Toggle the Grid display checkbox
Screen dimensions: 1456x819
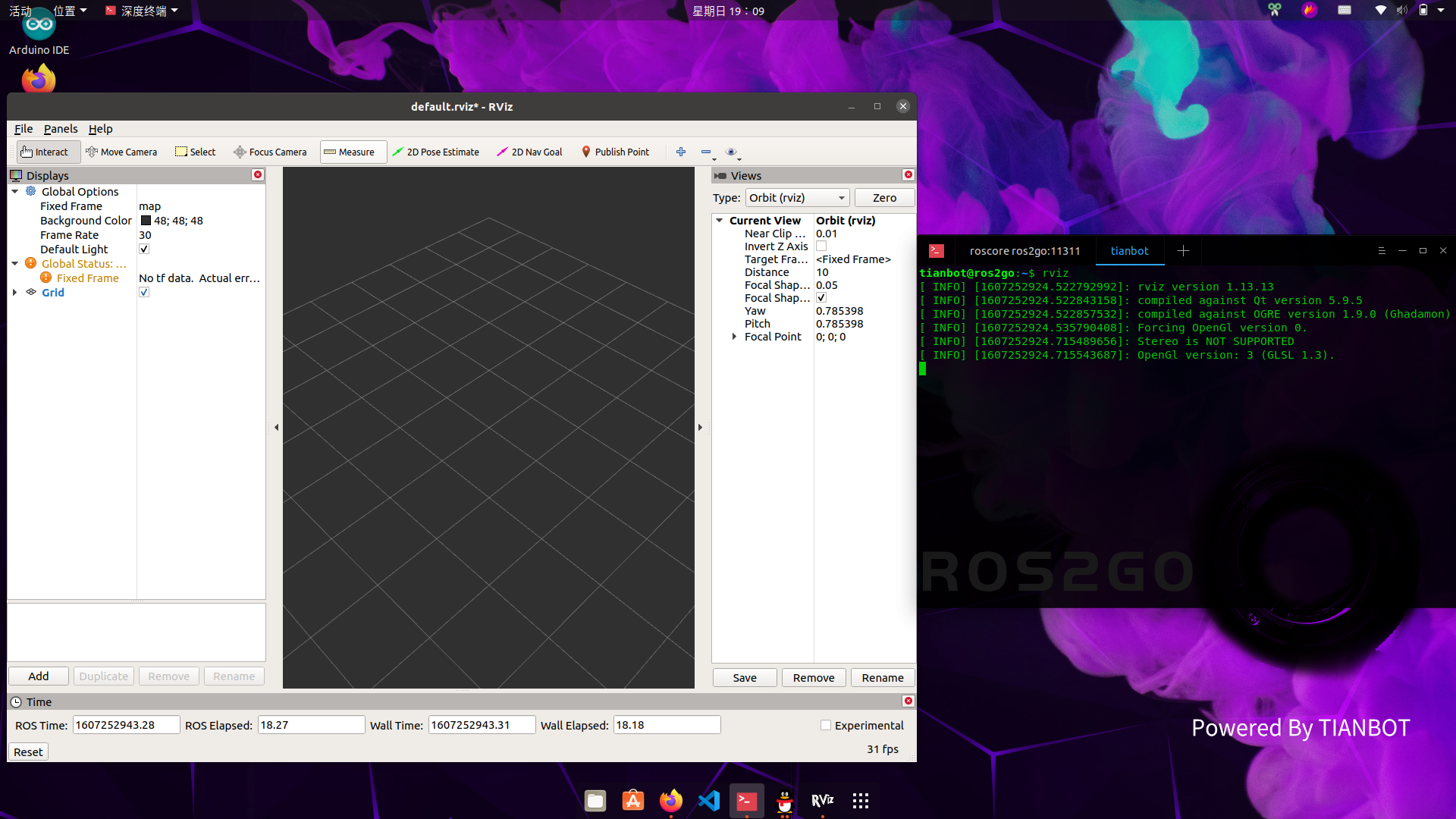(x=144, y=293)
